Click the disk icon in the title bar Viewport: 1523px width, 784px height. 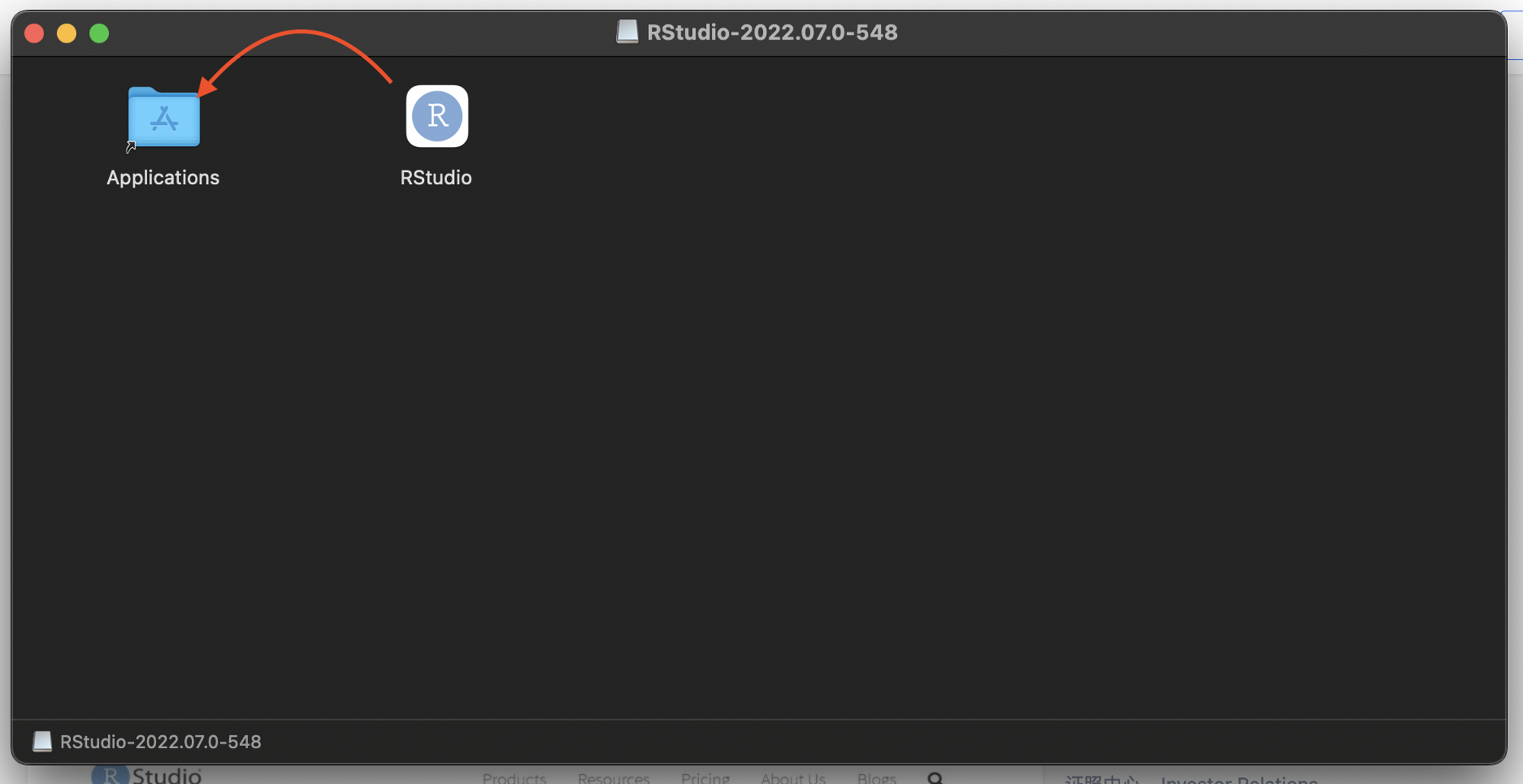pyautogui.click(x=627, y=32)
